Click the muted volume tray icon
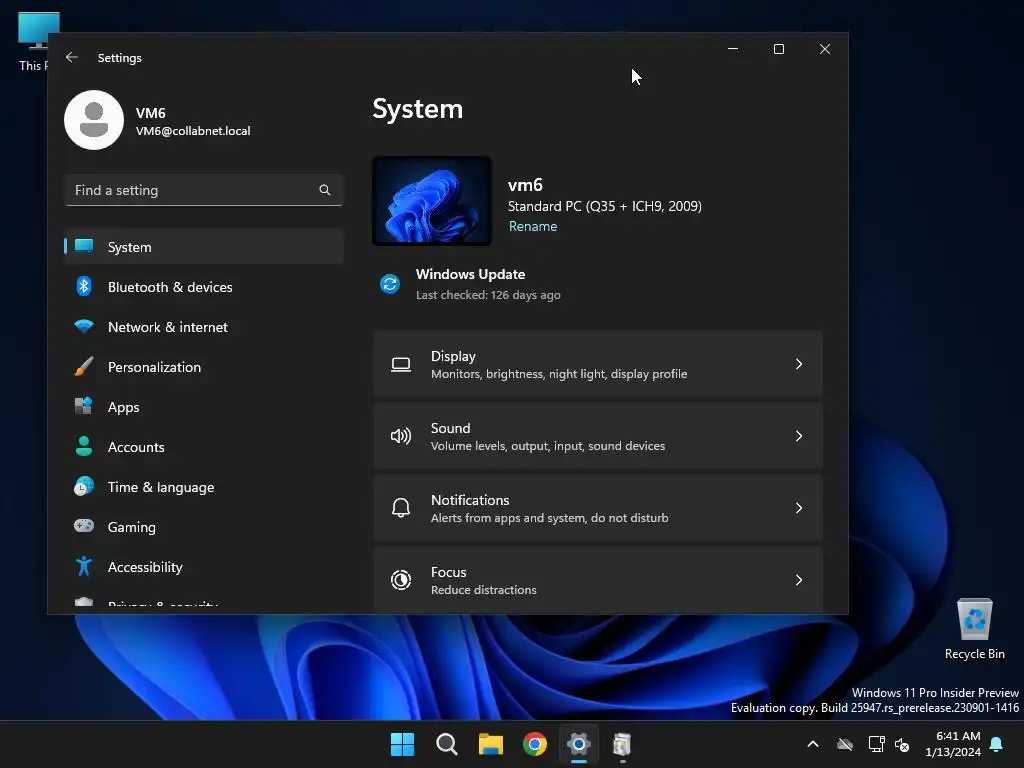The image size is (1024, 768). [903, 744]
